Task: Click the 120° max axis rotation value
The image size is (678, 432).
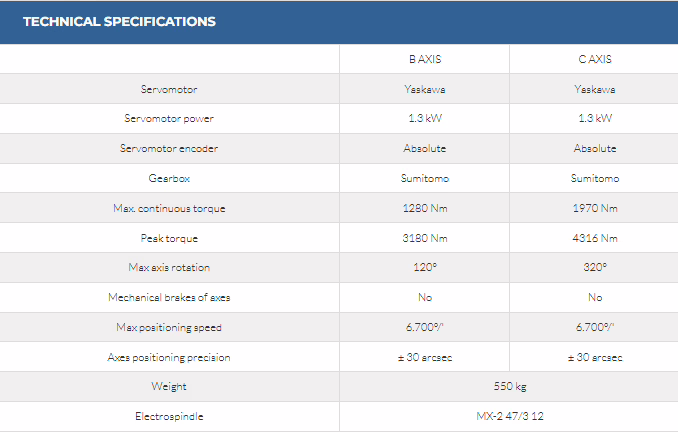Action: coord(425,268)
